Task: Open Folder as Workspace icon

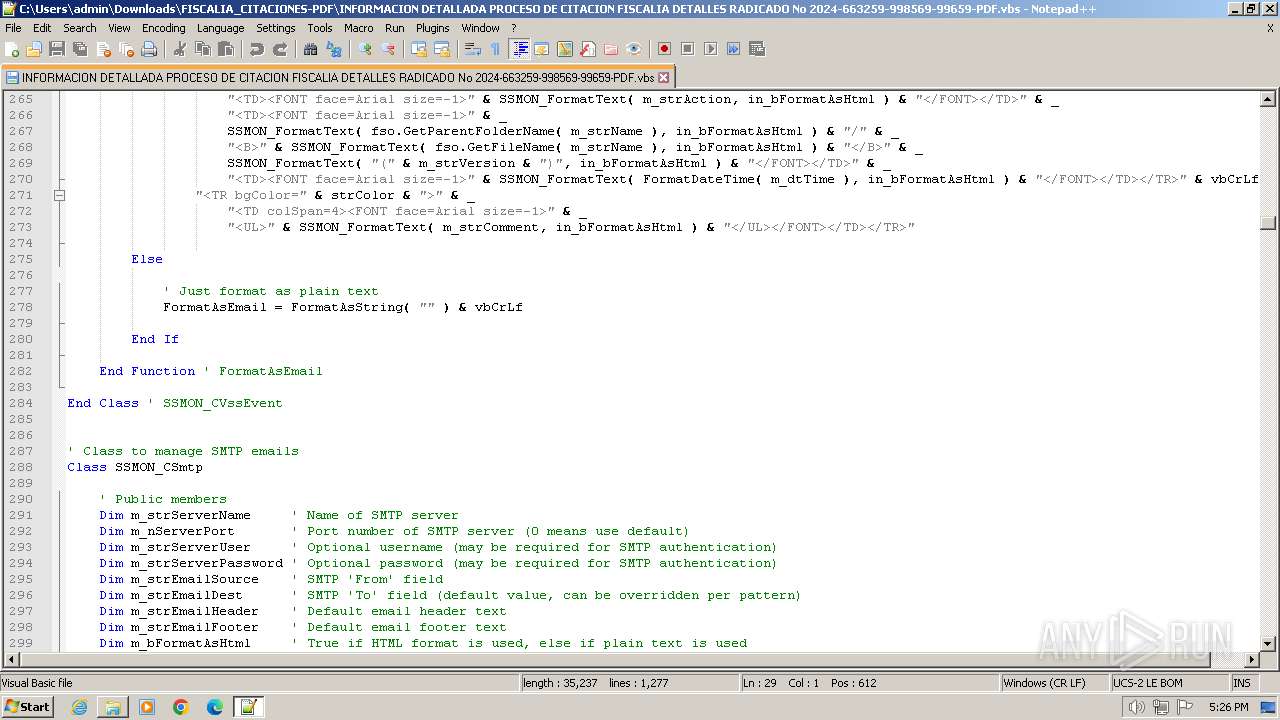Action: (611, 49)
